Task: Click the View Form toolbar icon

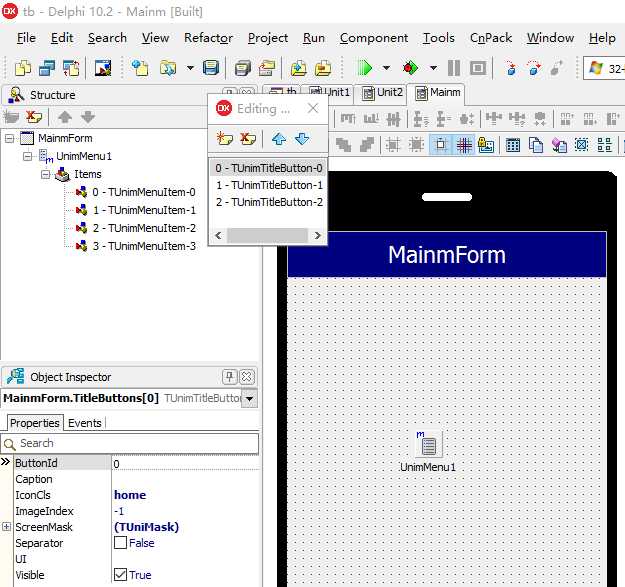Action: tap(47, 68)
